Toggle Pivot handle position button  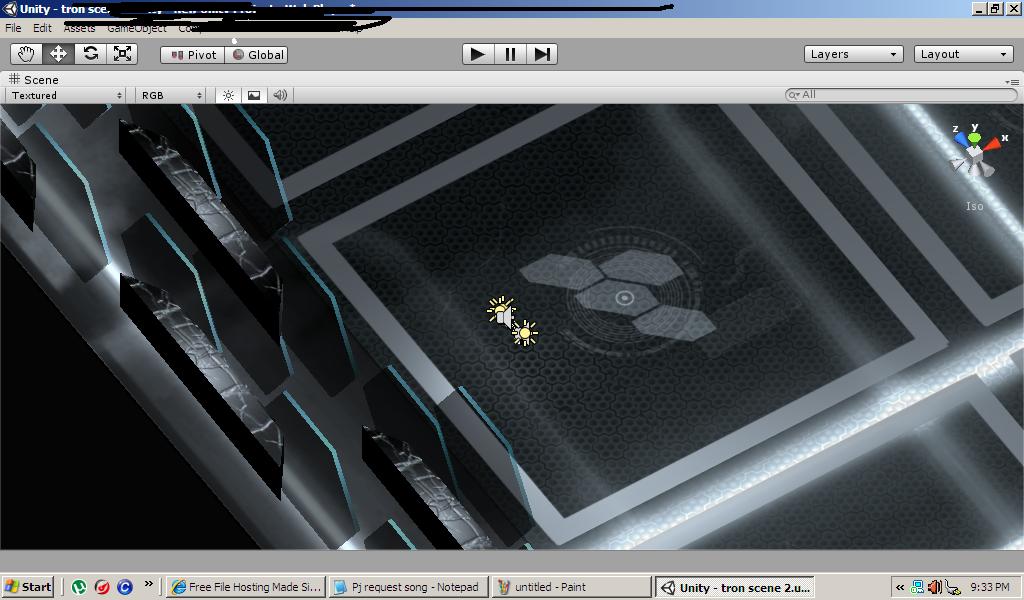click(x=193, y=55)
